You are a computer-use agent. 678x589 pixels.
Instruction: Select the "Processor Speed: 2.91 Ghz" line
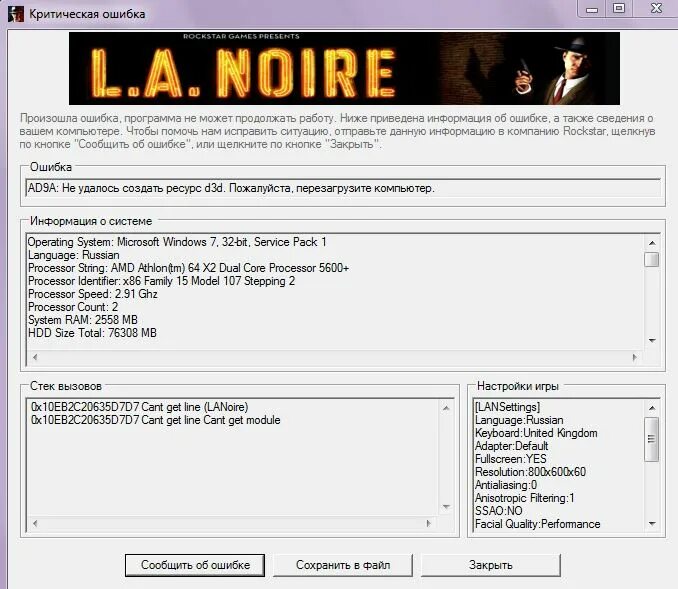(93, 294)
